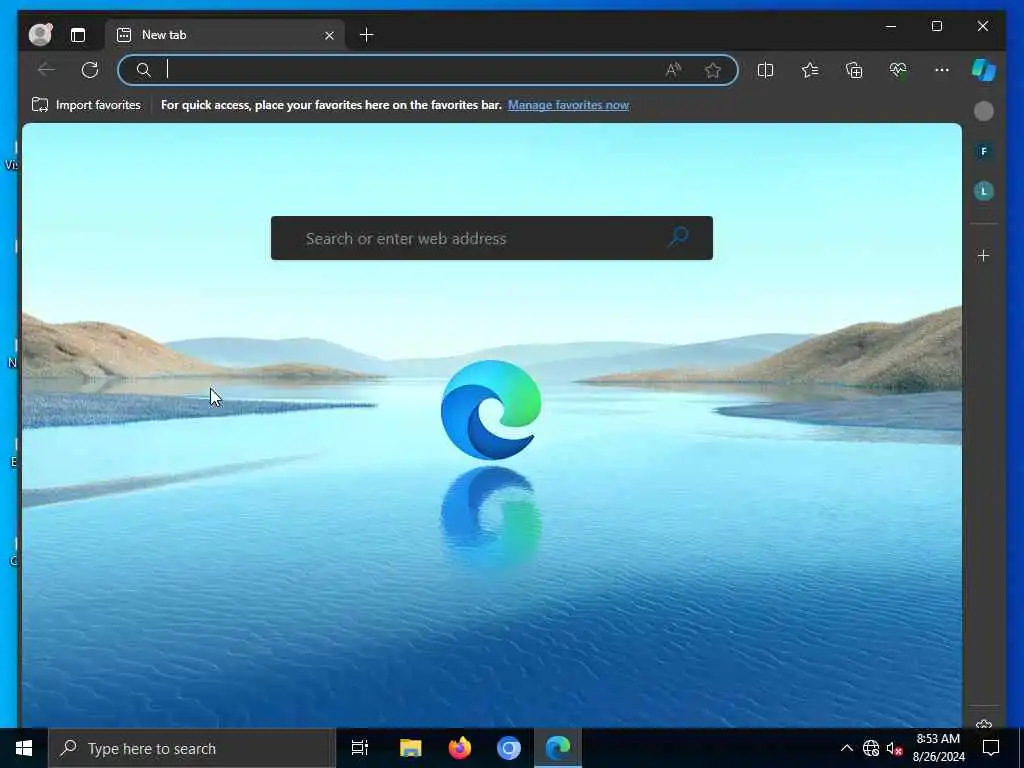
Task: Open the Copilot sidebar icon
Action: (984, 70)
